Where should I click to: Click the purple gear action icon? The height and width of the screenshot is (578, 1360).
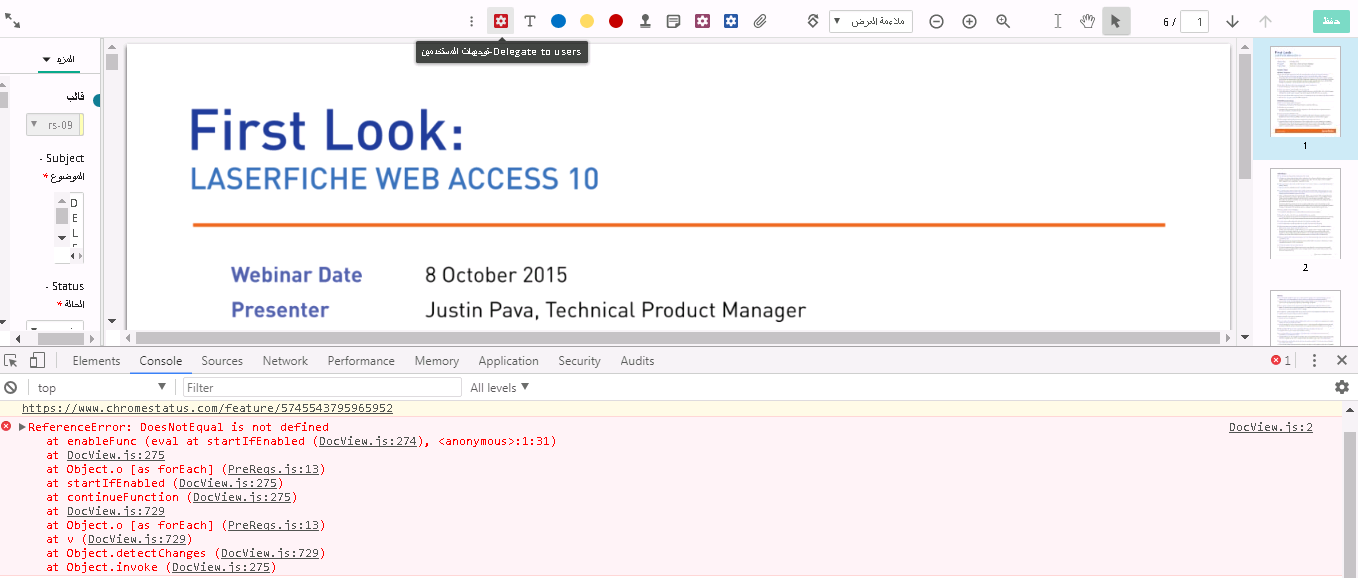[703, 21]
